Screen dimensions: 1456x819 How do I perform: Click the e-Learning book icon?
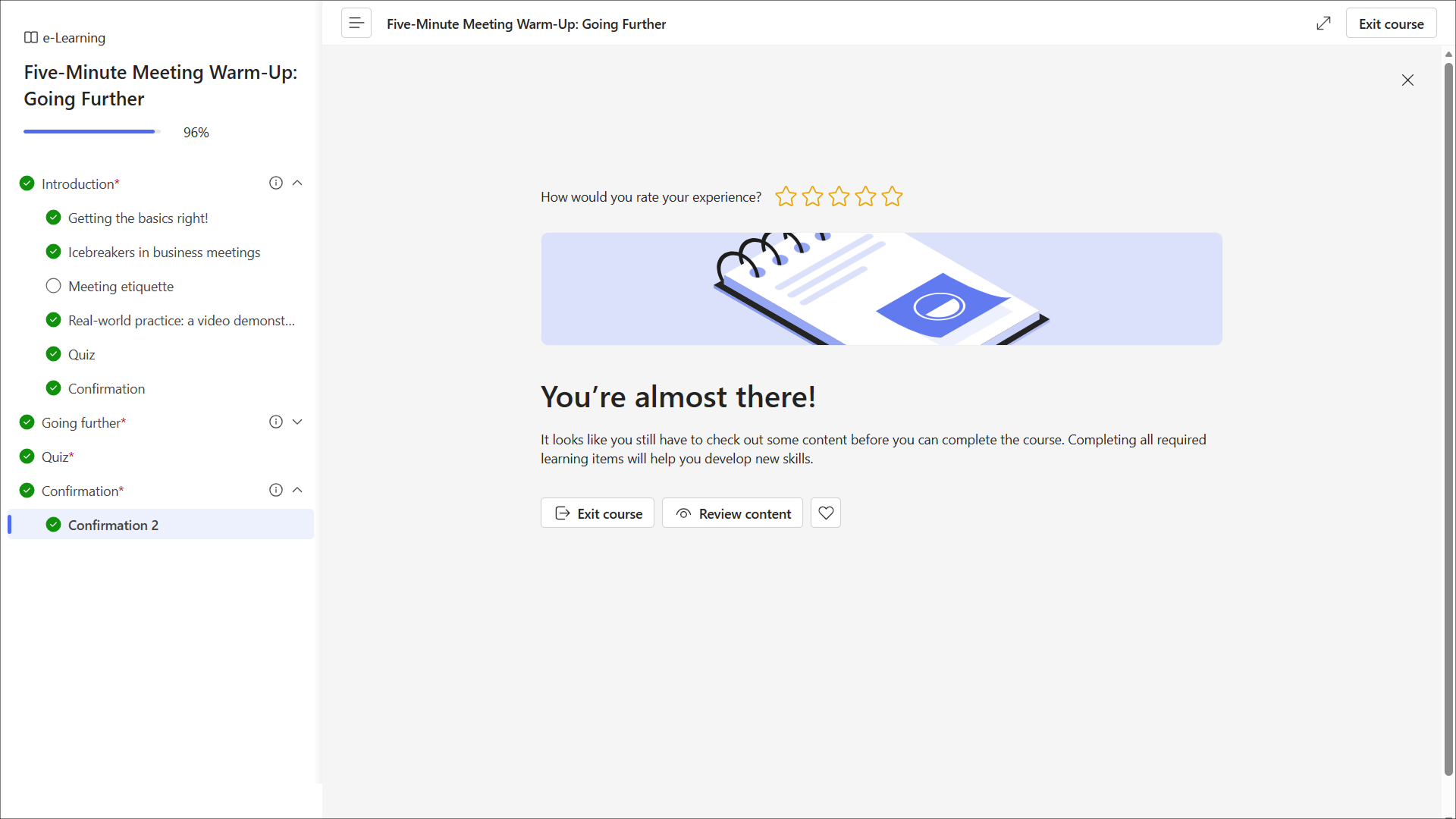click(31, 37)
